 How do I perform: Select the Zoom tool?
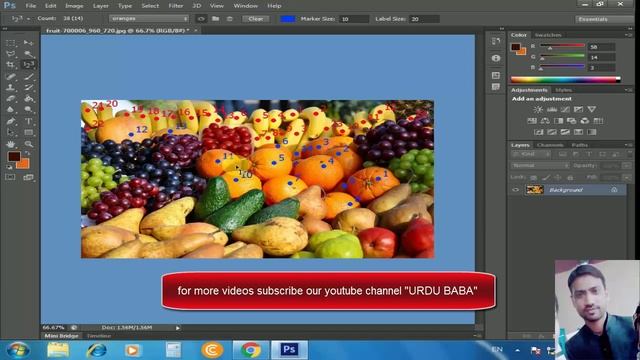pyautogui.click(x=28, y=144)
